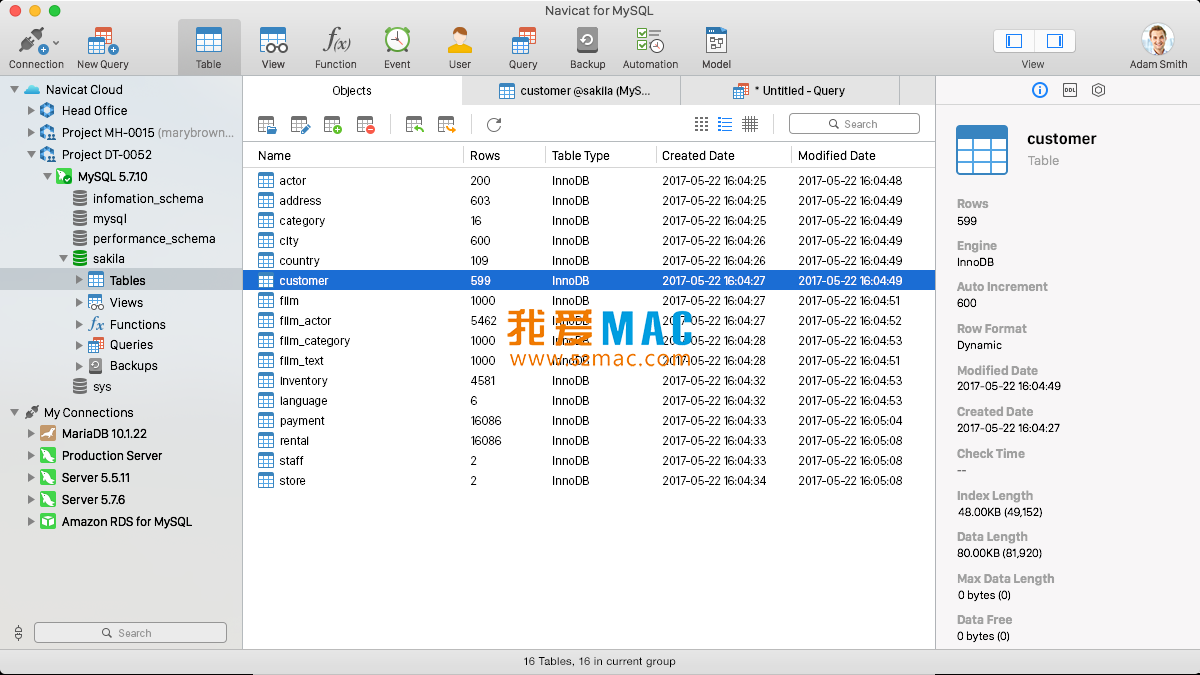Sort by the Name column header
This screenshot has width=1200, height=675.
(x=354, y=156)
